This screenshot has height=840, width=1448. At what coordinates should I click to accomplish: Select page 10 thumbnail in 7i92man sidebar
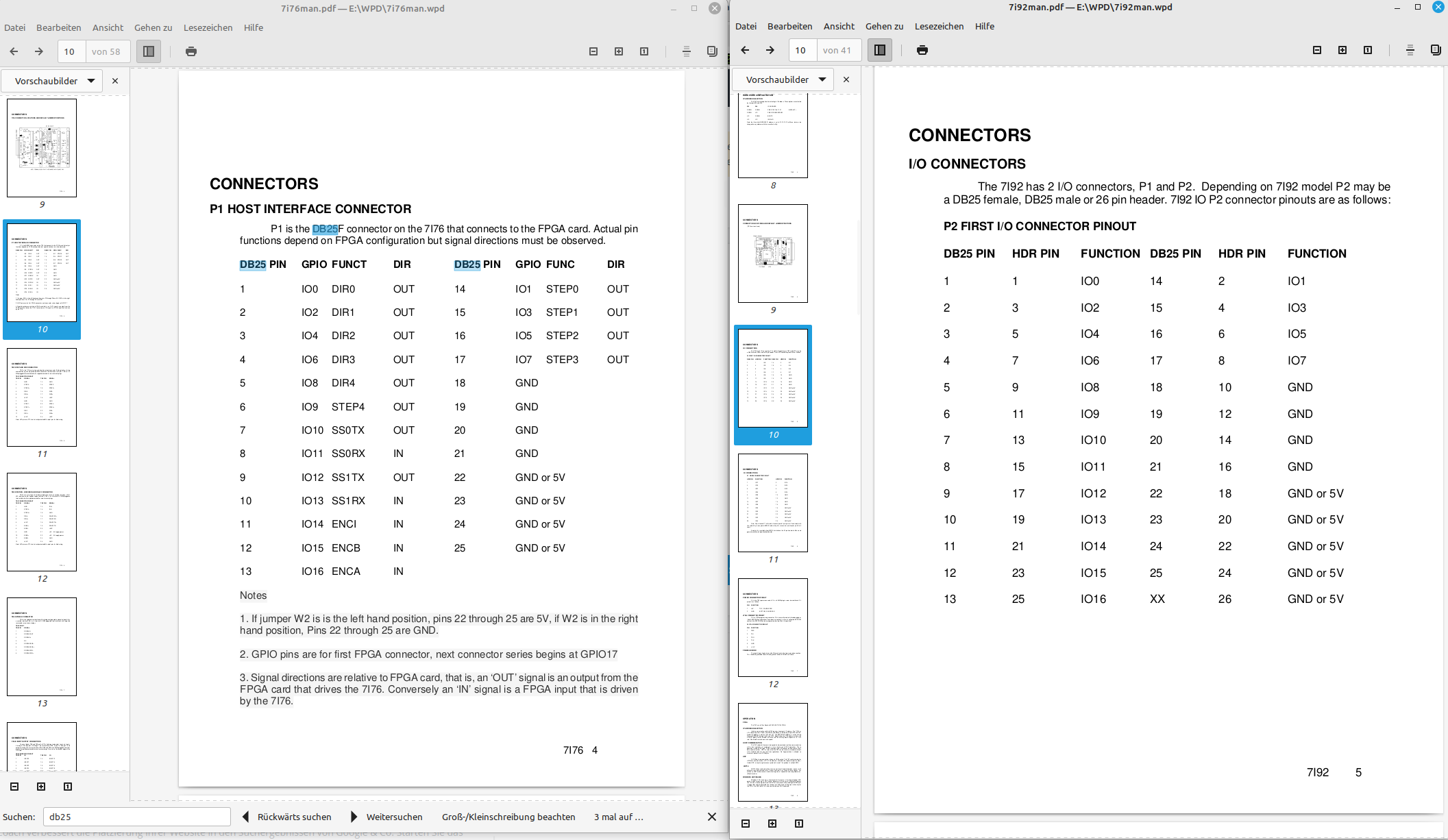pyautogui.click(x=773, y=378)
